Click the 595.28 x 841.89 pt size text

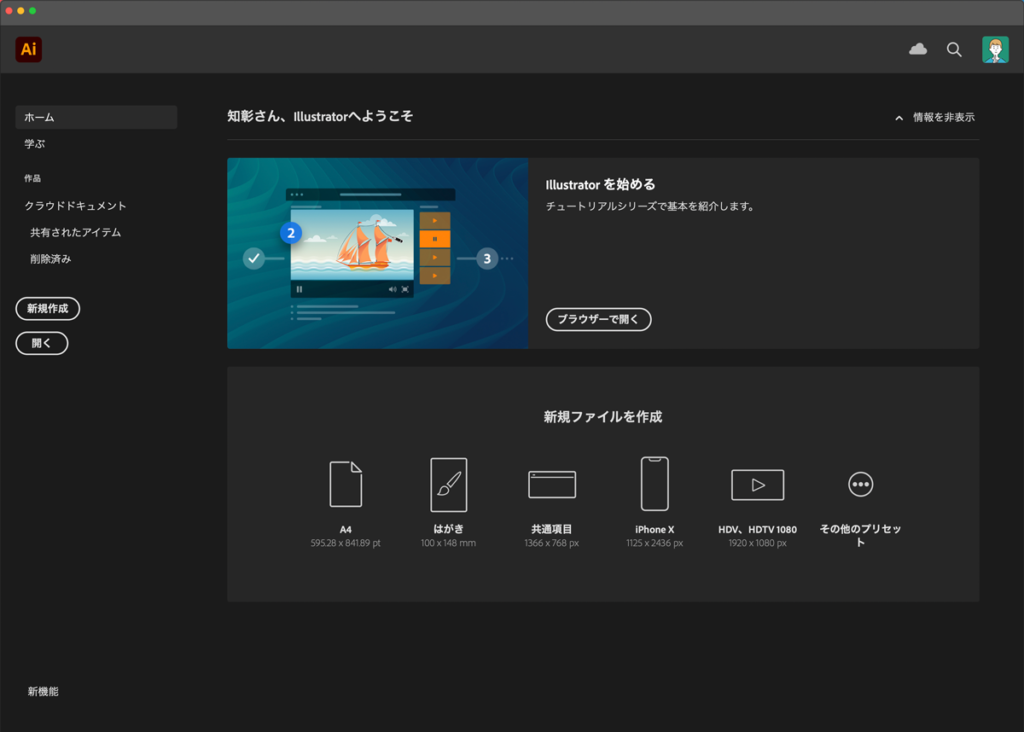(x=345, y=543)
